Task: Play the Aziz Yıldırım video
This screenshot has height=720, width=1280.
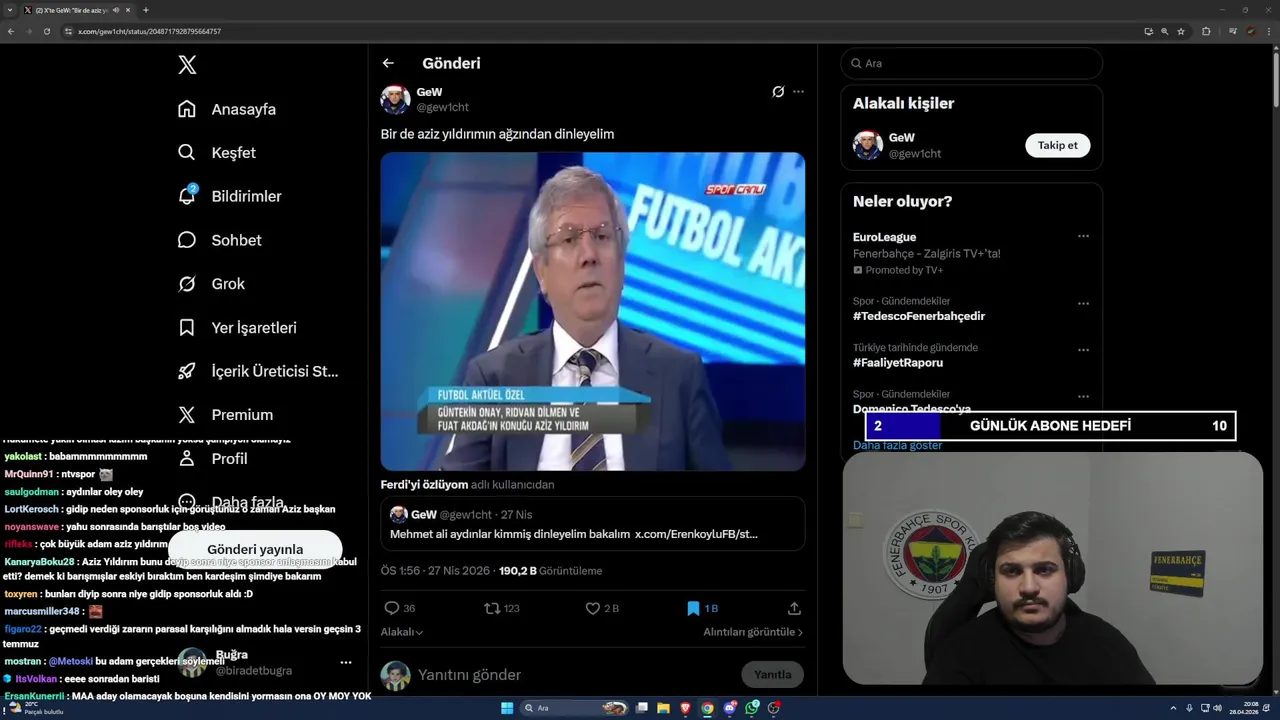Action: click(593, 311)
